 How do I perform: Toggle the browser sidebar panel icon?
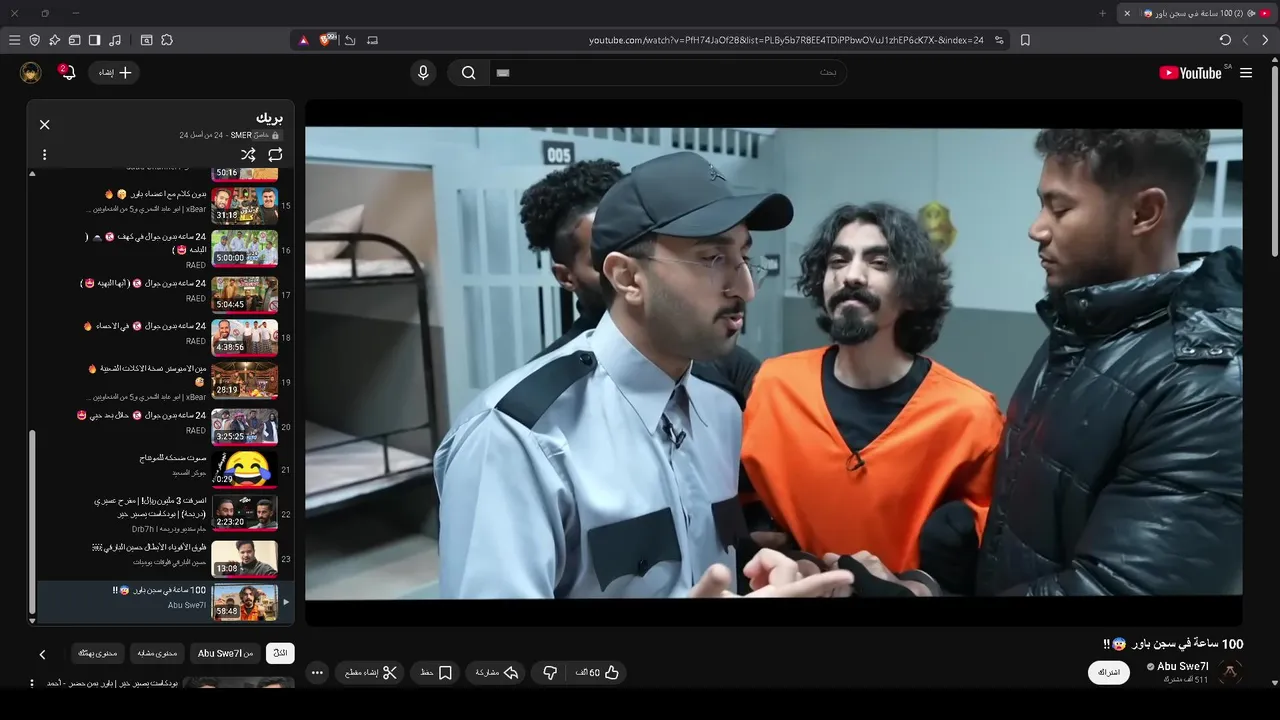tap(95, 40)
